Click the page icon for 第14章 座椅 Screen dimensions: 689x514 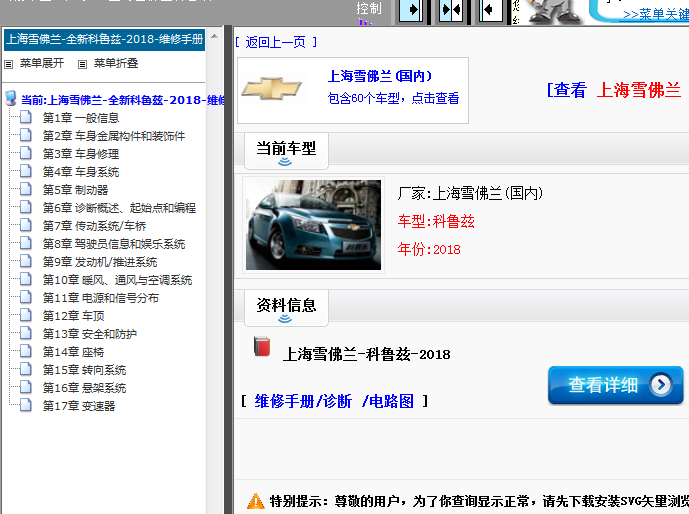pyautogui.click(x=26, y=351)
